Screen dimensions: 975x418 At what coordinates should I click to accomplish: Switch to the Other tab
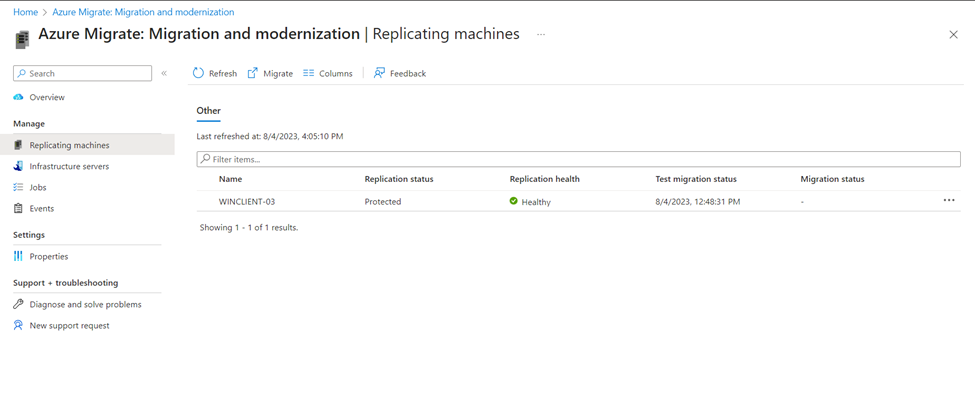(x=208, y=111)
